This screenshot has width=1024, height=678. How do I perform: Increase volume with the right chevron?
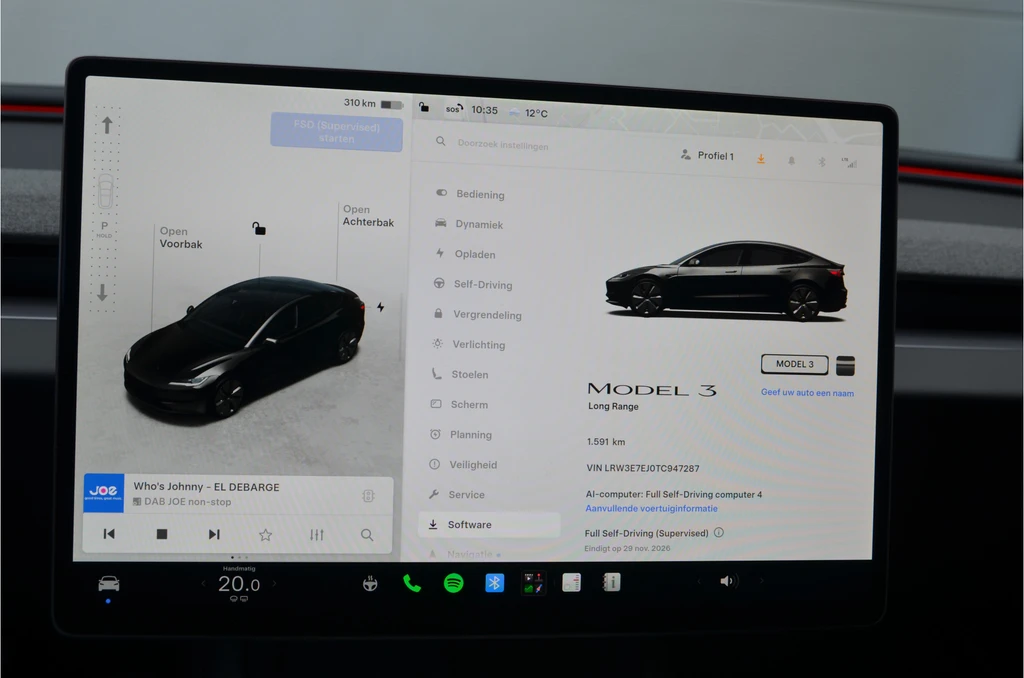[x=761, y=580]
